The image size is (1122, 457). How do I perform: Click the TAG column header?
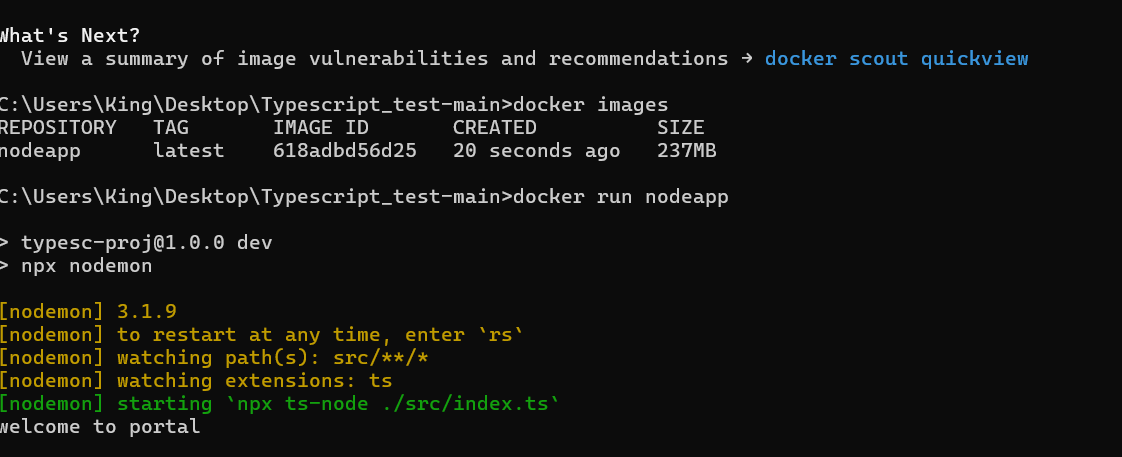coord(171,128)
